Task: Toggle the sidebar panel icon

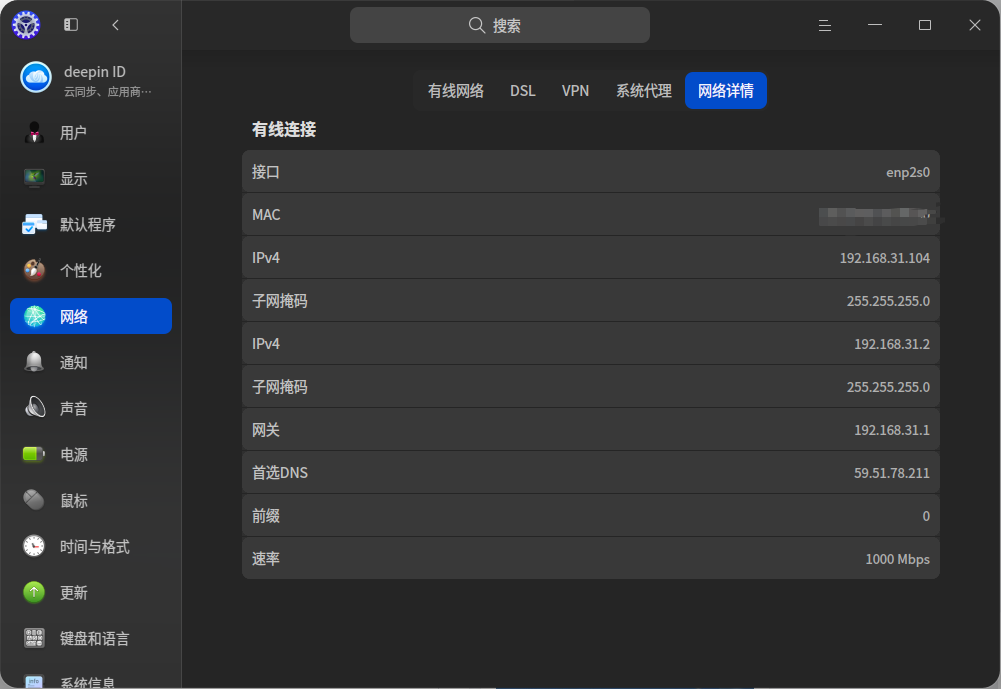Action: click(x=71, y=25)
